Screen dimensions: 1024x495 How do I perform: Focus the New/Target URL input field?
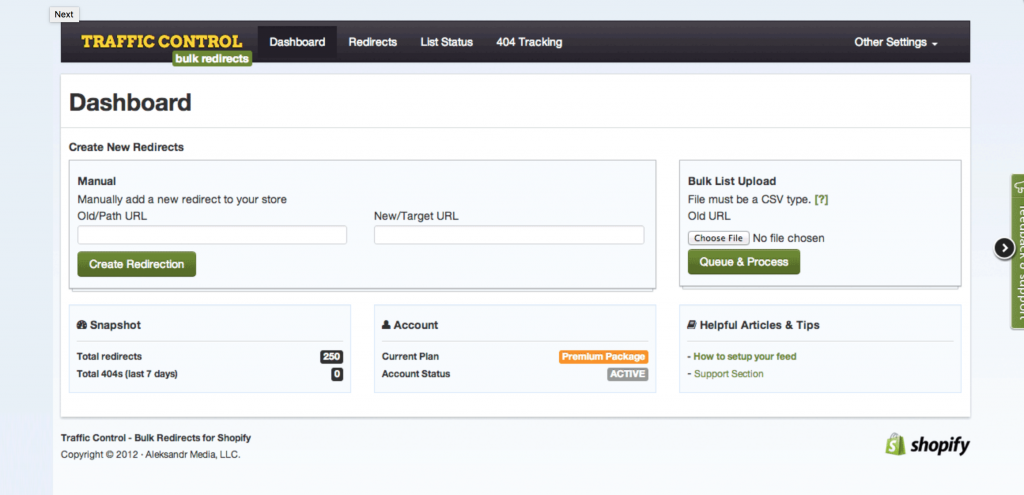pos(509,235)
